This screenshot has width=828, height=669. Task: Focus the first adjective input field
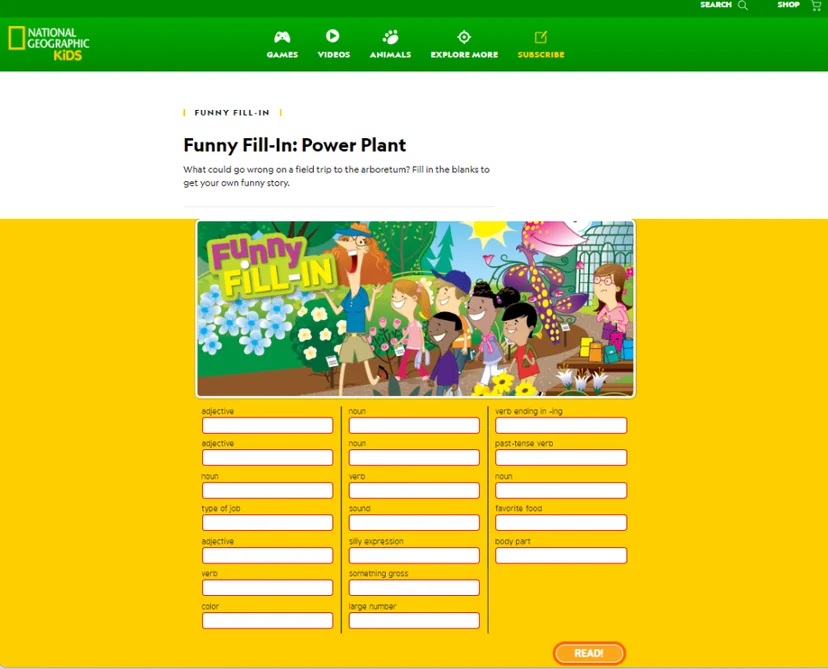[x=267, y=425]
